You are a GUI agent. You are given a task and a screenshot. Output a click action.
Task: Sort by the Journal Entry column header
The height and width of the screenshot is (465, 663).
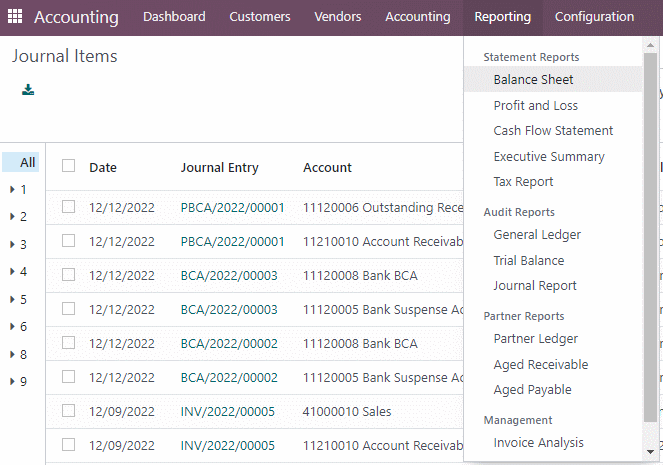(x=219, y=167)
